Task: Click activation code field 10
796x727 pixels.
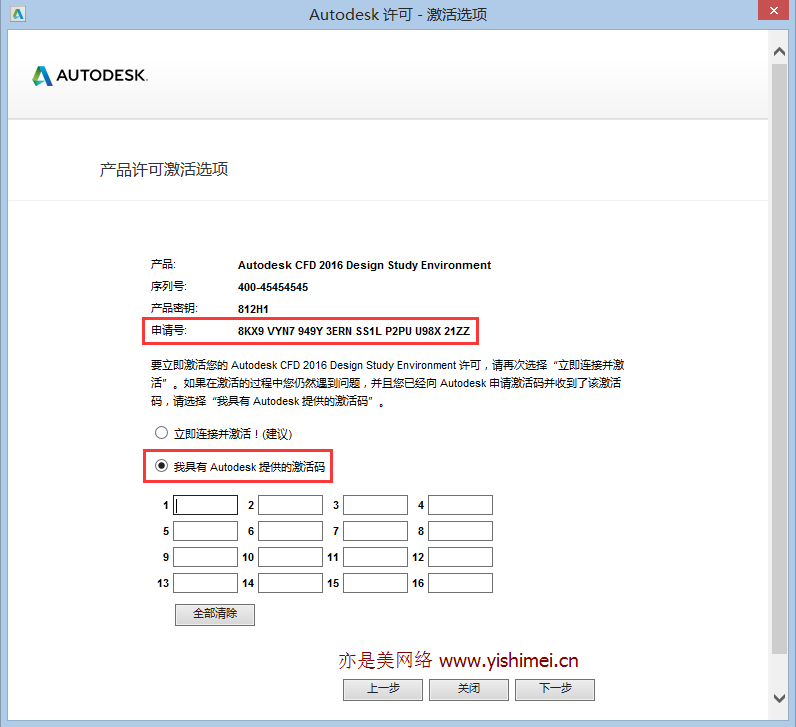Action: [x=290, y=557]
